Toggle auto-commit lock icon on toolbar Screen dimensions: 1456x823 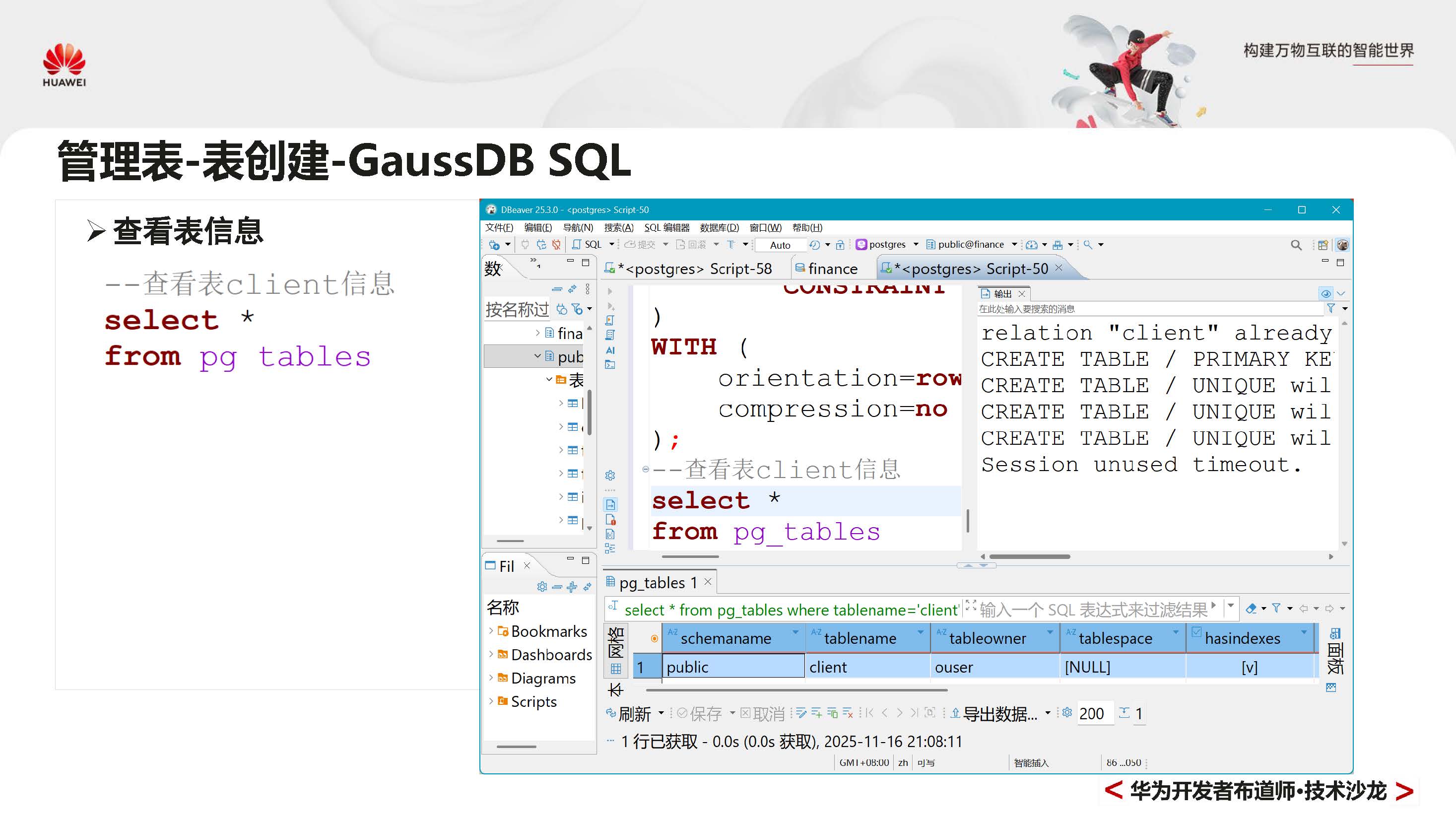pos(841,244)
